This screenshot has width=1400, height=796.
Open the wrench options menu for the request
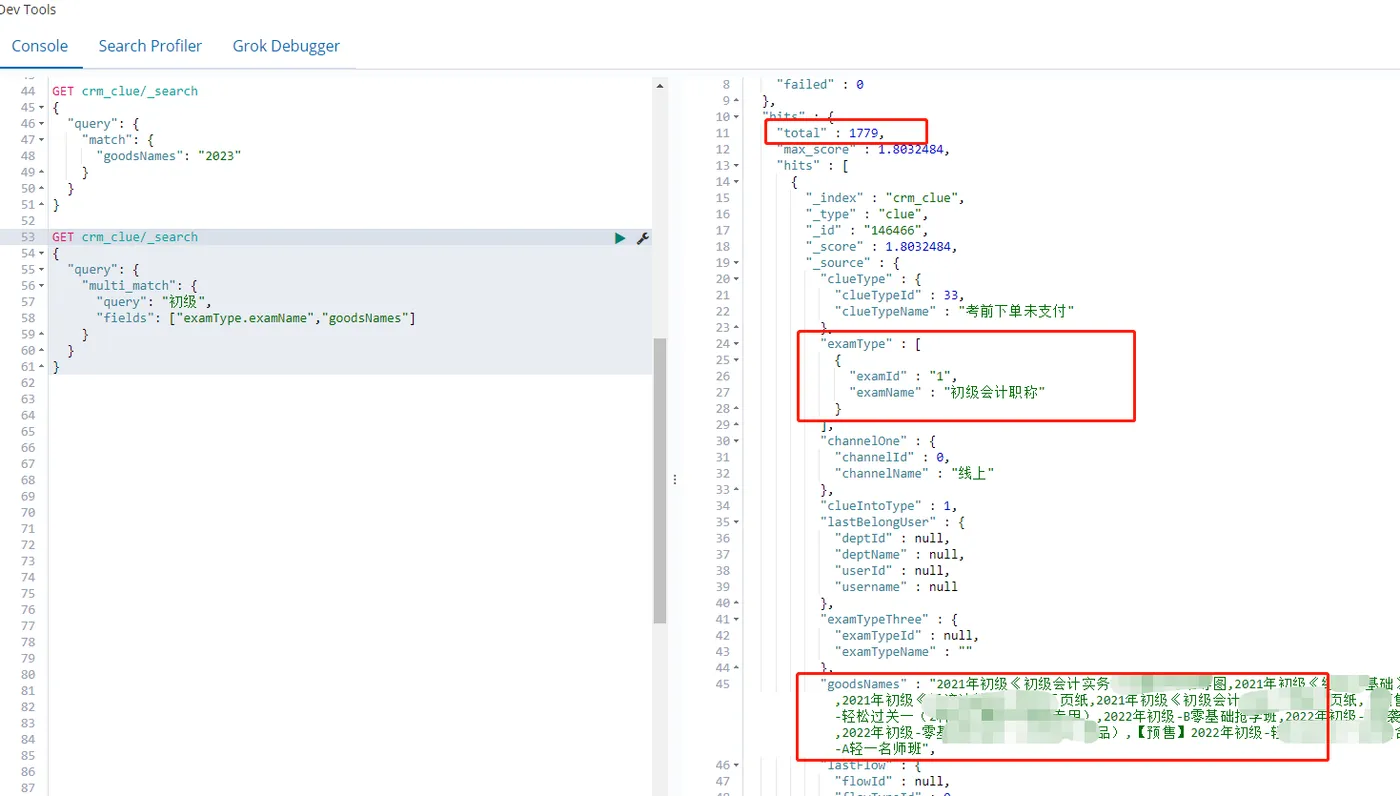[x=643, y=238]
